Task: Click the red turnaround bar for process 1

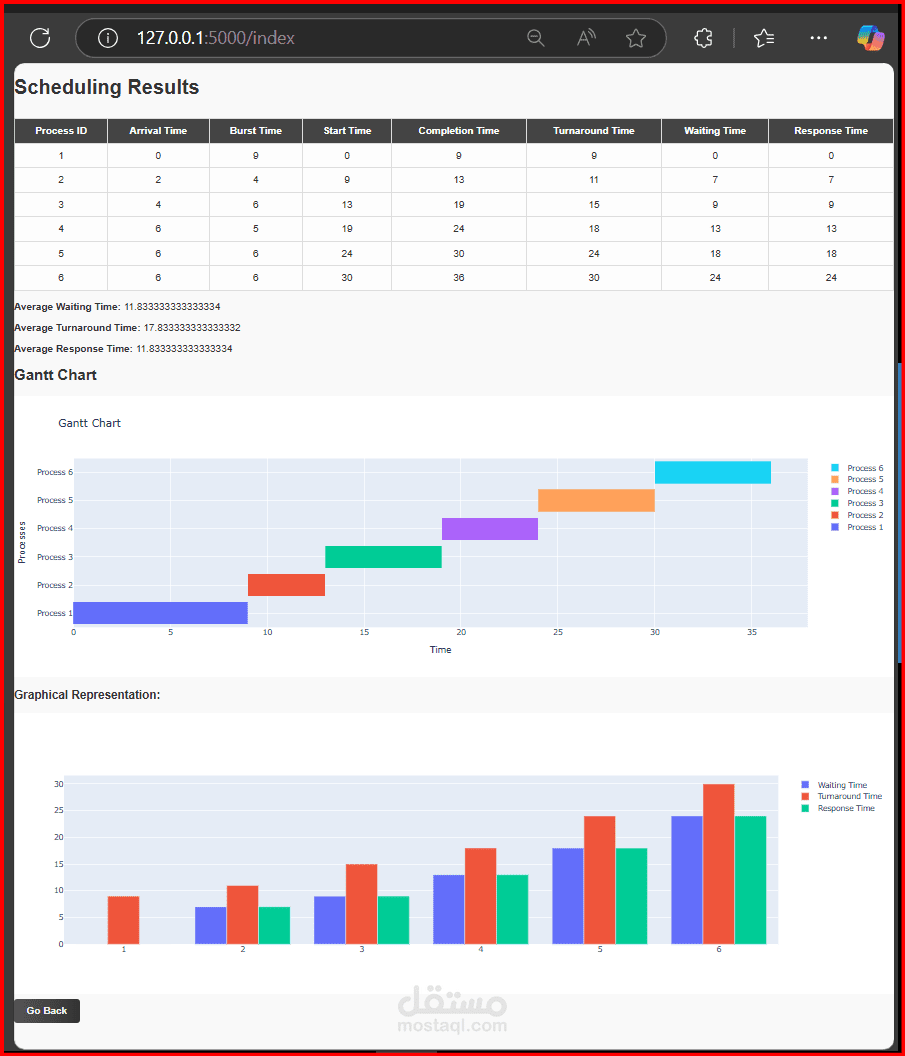Action: [123, 919]
